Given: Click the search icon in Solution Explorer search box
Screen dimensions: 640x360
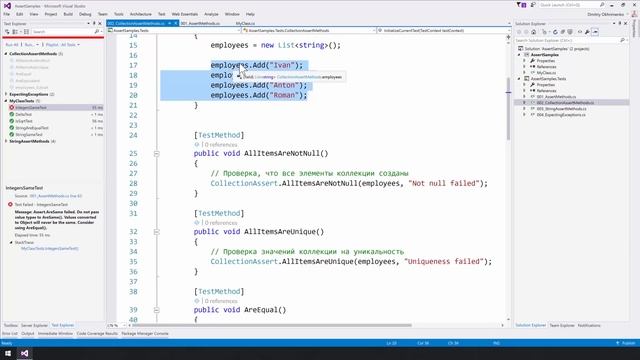Looking at the screenshot, I should coord(622,40).
